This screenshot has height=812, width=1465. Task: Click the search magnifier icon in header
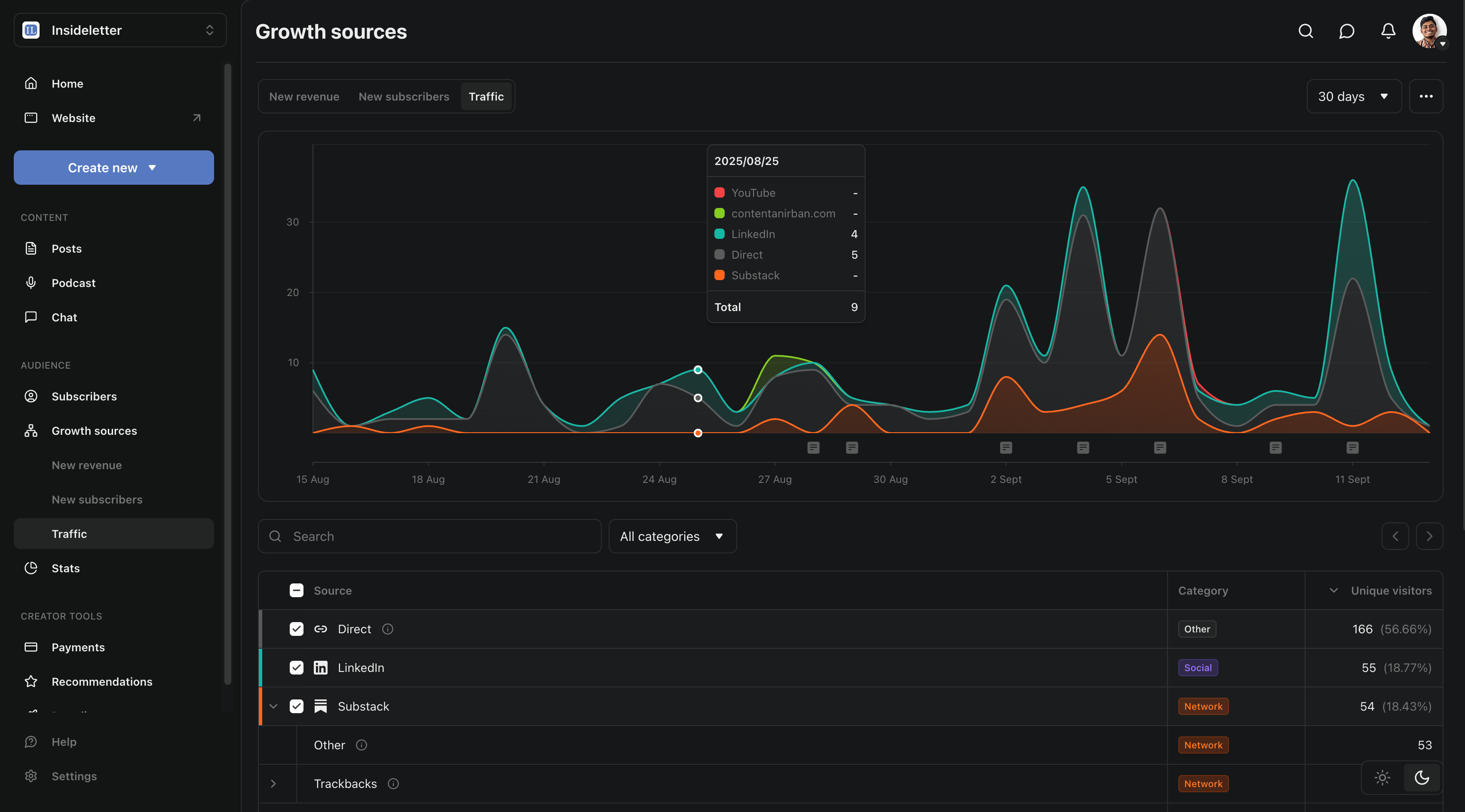(1306, 31)
